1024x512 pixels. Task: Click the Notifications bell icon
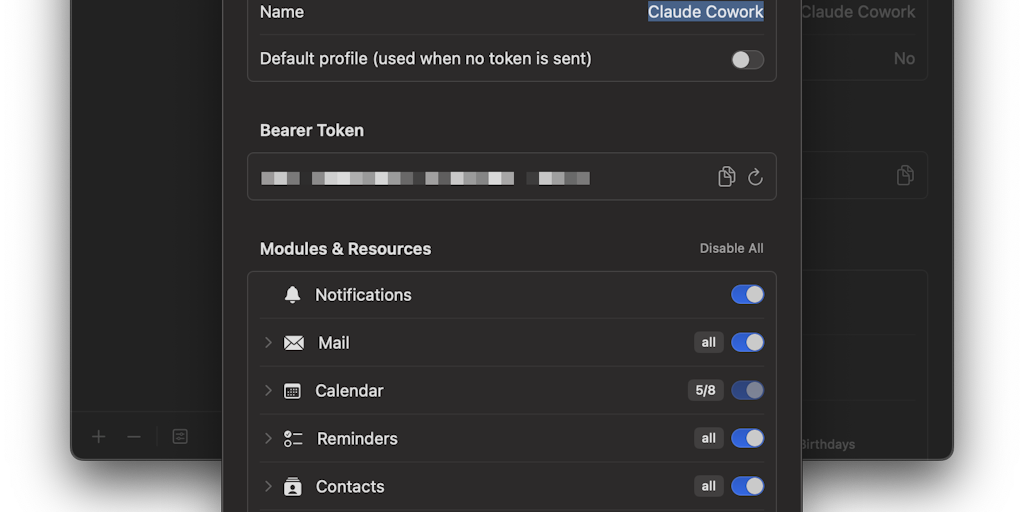[x=292, y=295]
